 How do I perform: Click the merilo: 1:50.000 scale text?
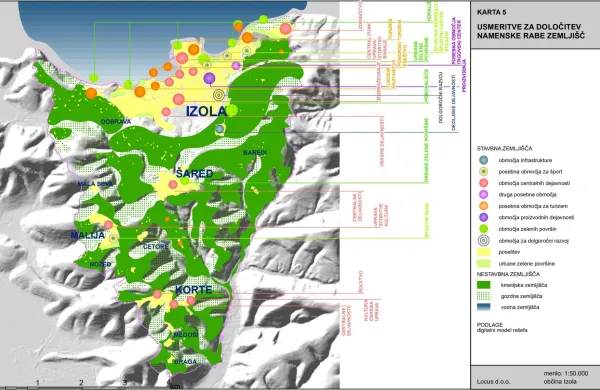pyautogui.click(x=566, y=374)
